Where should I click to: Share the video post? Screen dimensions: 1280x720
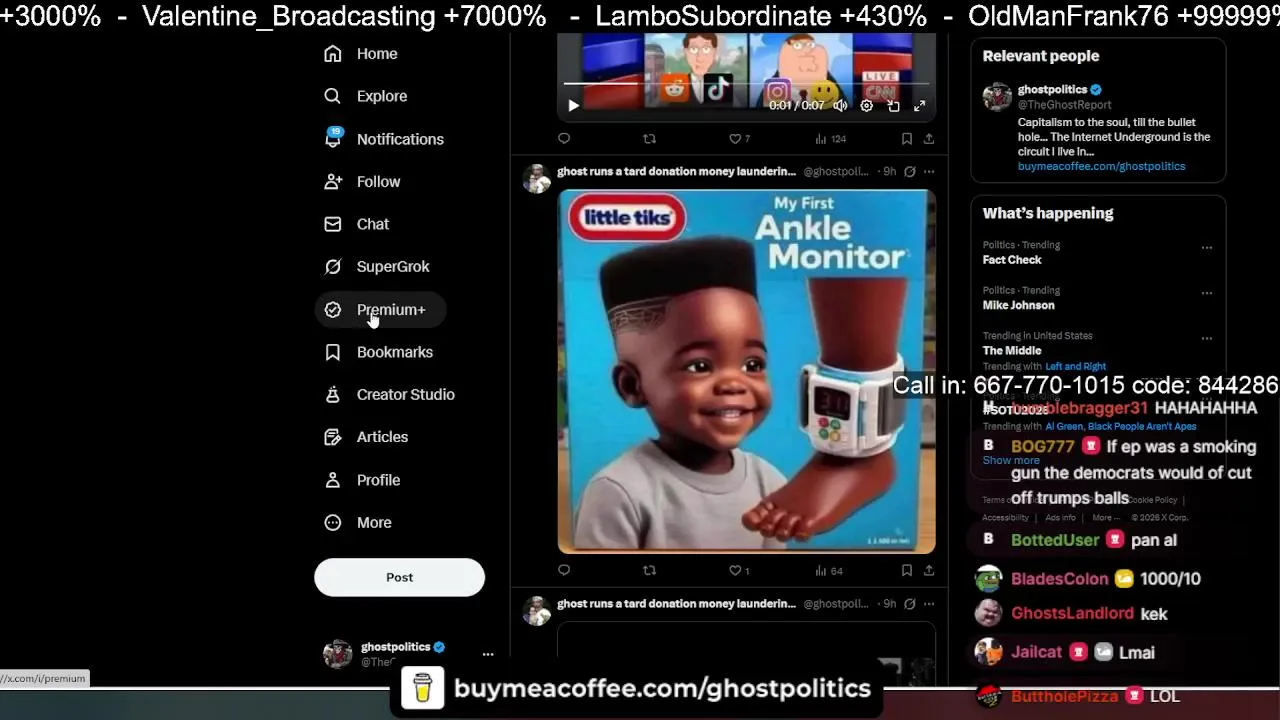click(x=929, y=138)
